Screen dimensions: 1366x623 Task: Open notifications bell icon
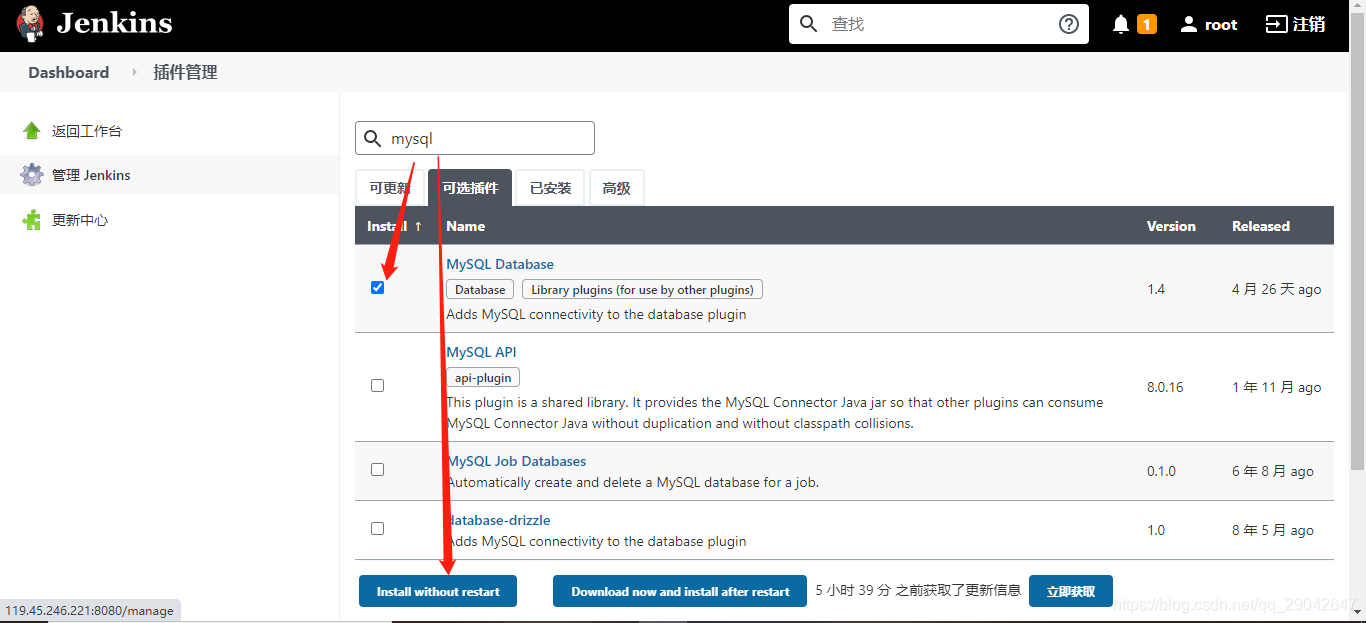(1121, 24)
